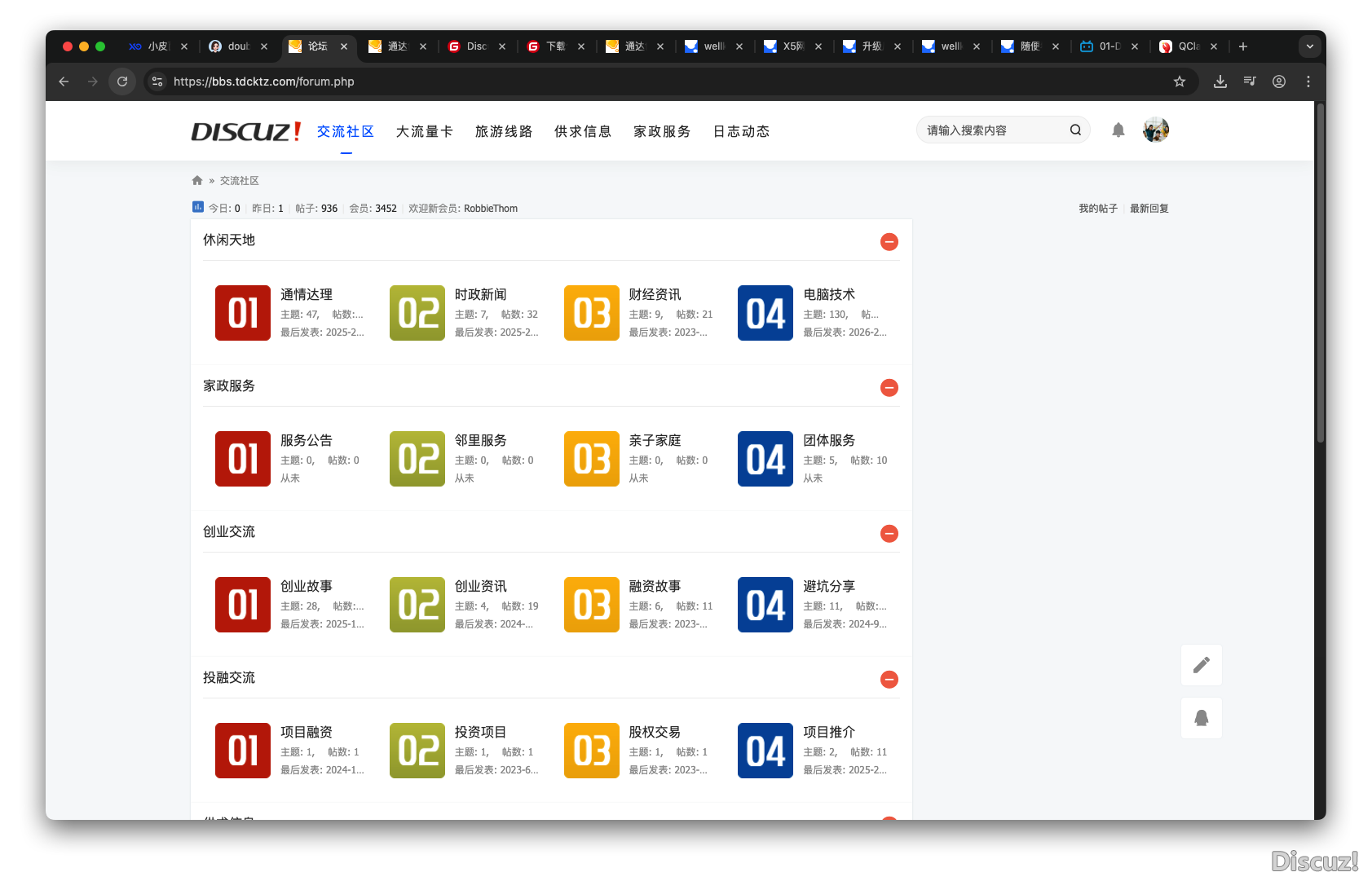Click the home breadcrumb icon
Screen dimensions: 1372x881
(x=197, y=179)
